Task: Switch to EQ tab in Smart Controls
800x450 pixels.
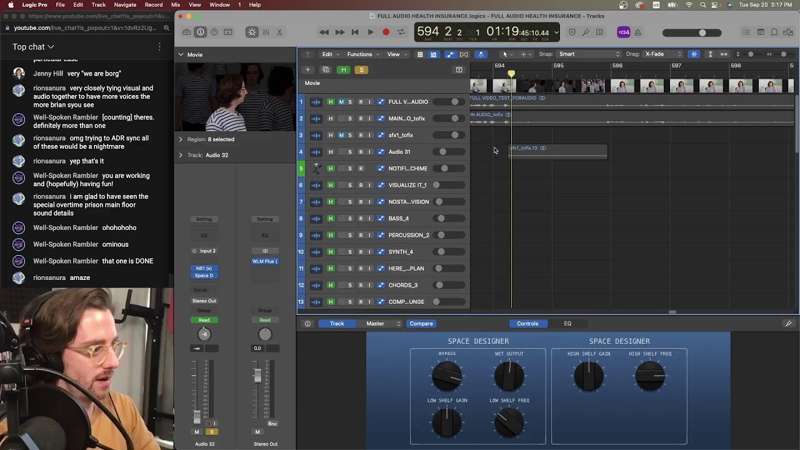Action: coord(567,323)
